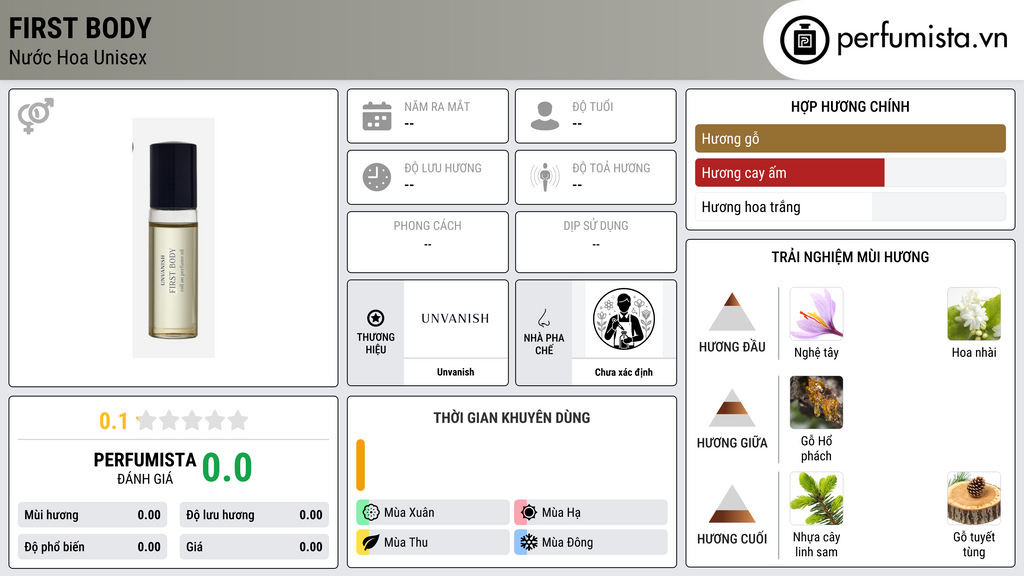Click the Độ phổ biến 0.00 score row
Viewport: 1024px width, 576px height.
(92, 547)
